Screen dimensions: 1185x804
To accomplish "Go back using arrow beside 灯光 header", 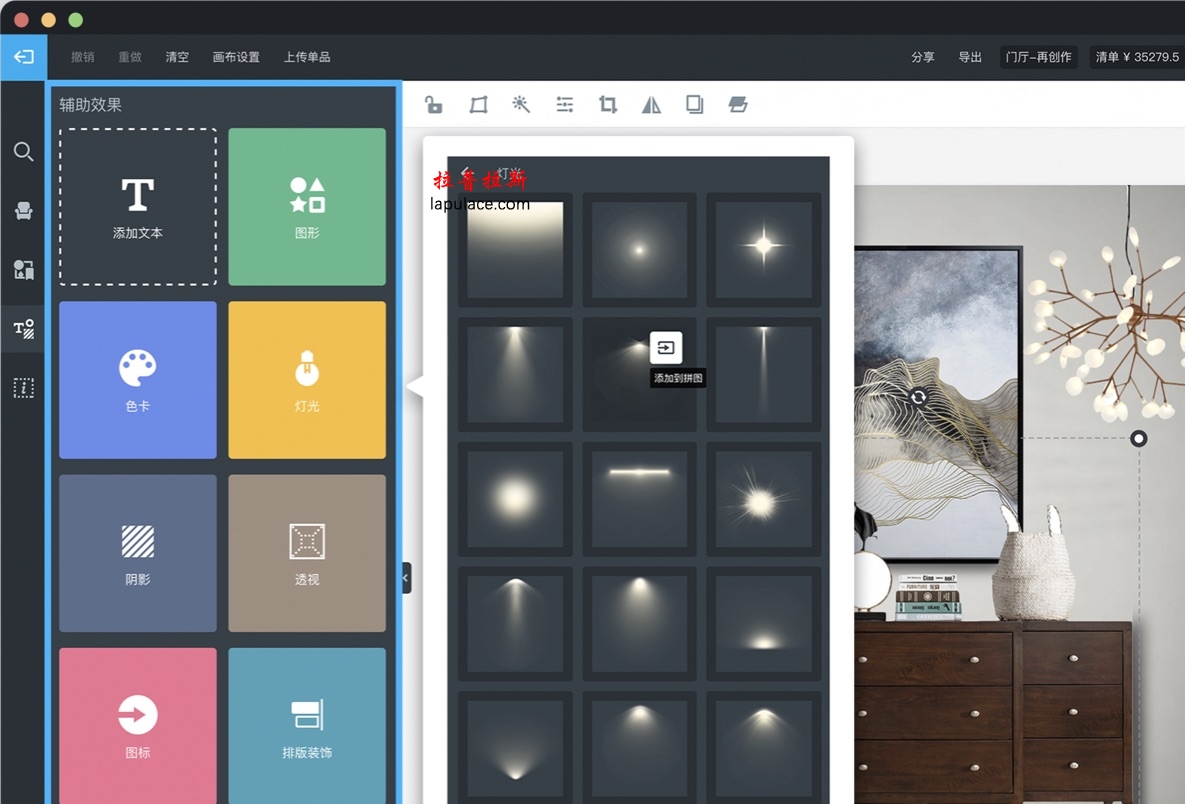I will click(466, 172).
